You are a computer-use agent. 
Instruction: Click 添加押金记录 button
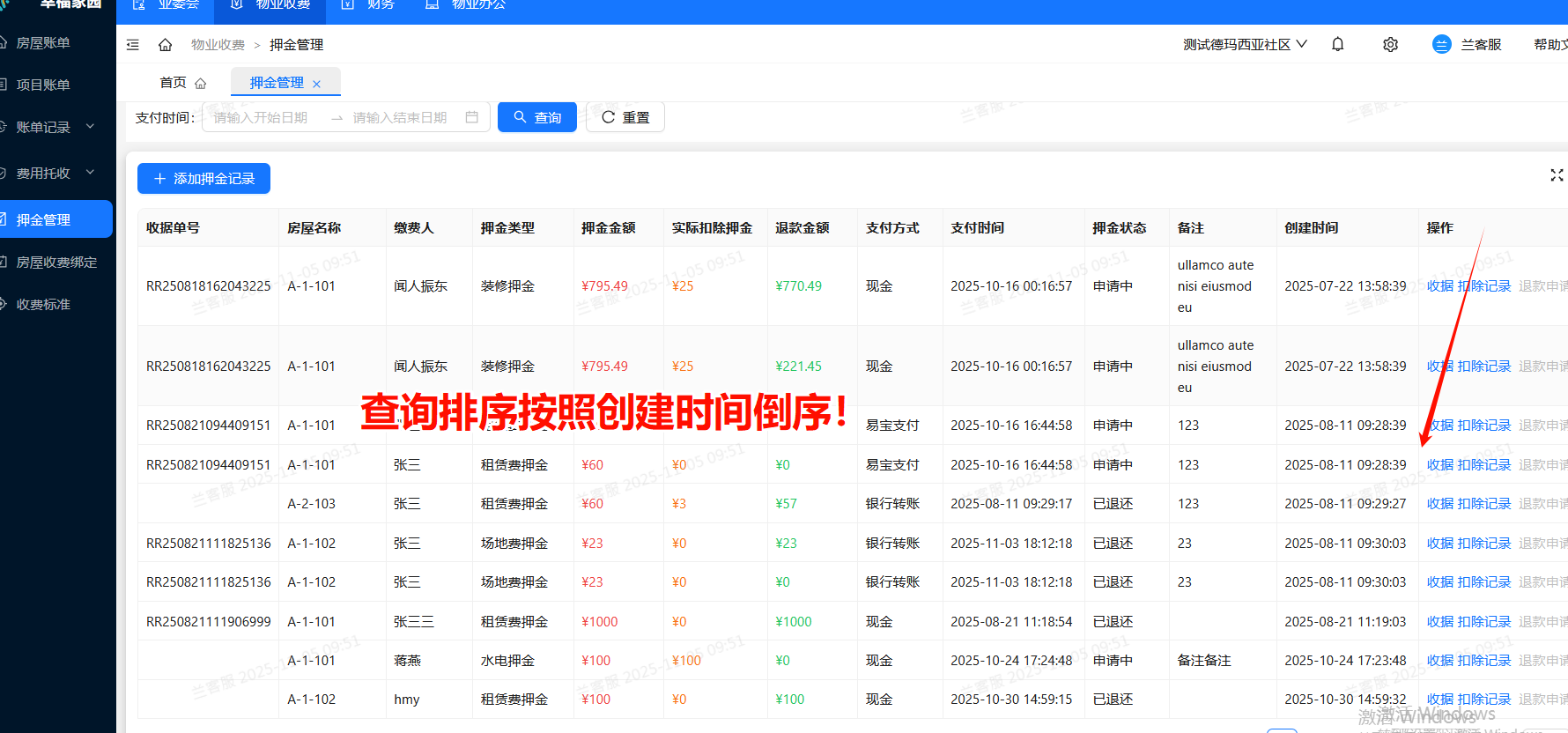(x=203, y=179)
